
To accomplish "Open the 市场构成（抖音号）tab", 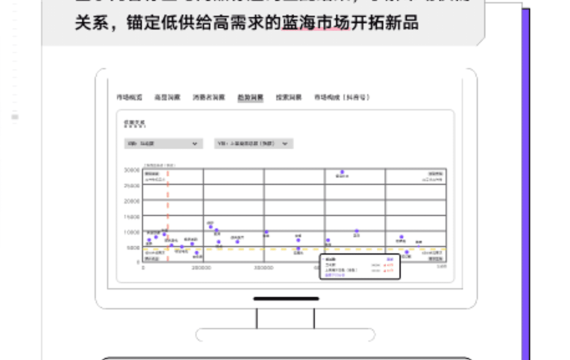I will tap(342, 97).
